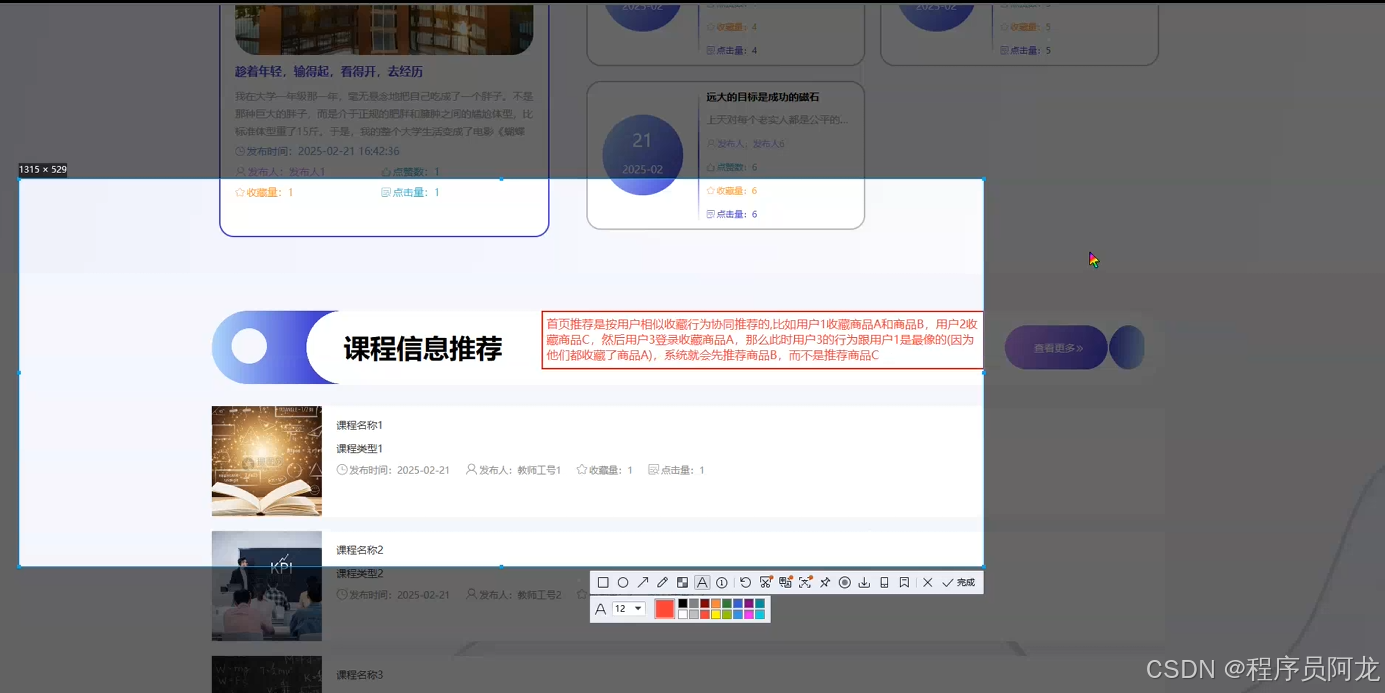1385x693 pixels.
Task: Click the 课程名称2 course title
Action: pos(360,550)
